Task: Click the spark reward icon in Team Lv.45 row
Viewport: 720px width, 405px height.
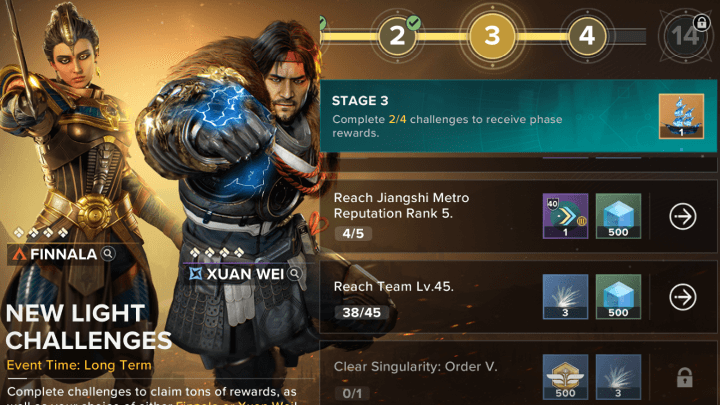Action: click(x=565, y=297)
